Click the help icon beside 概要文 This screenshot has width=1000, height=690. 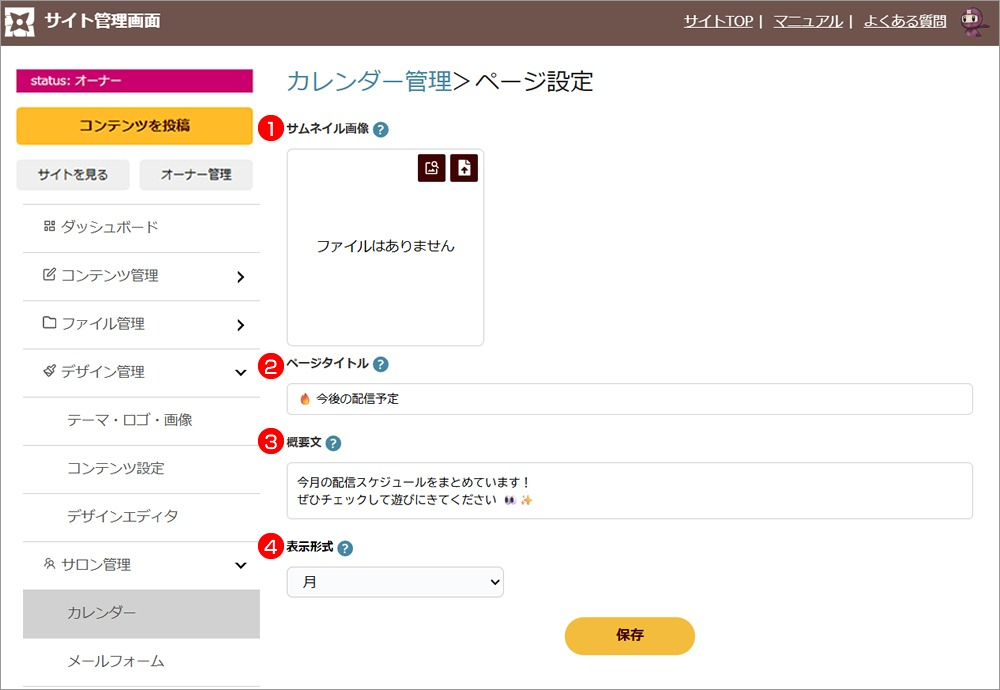333,443
